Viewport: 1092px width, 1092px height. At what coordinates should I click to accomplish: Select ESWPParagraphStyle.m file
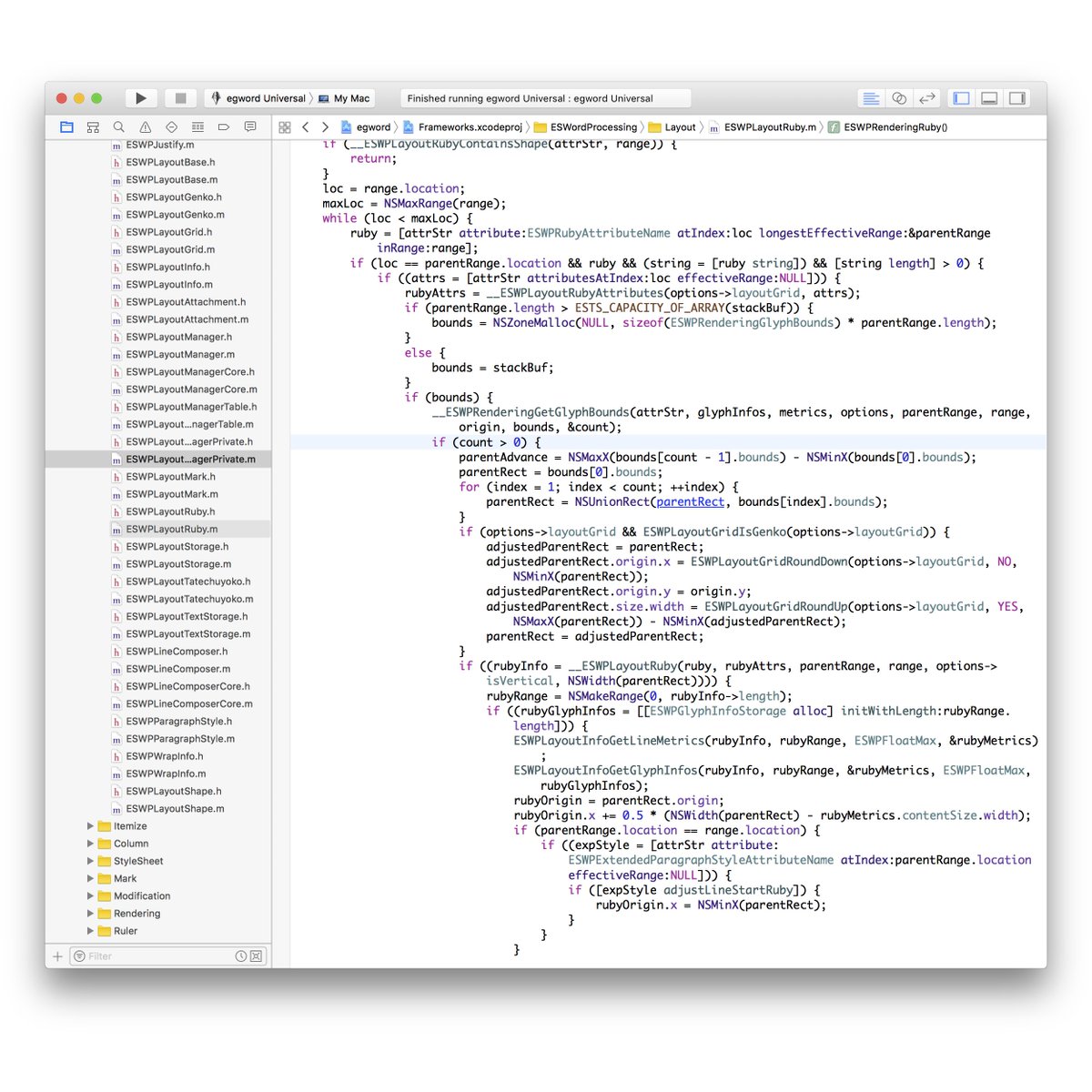tap(158, 739)
